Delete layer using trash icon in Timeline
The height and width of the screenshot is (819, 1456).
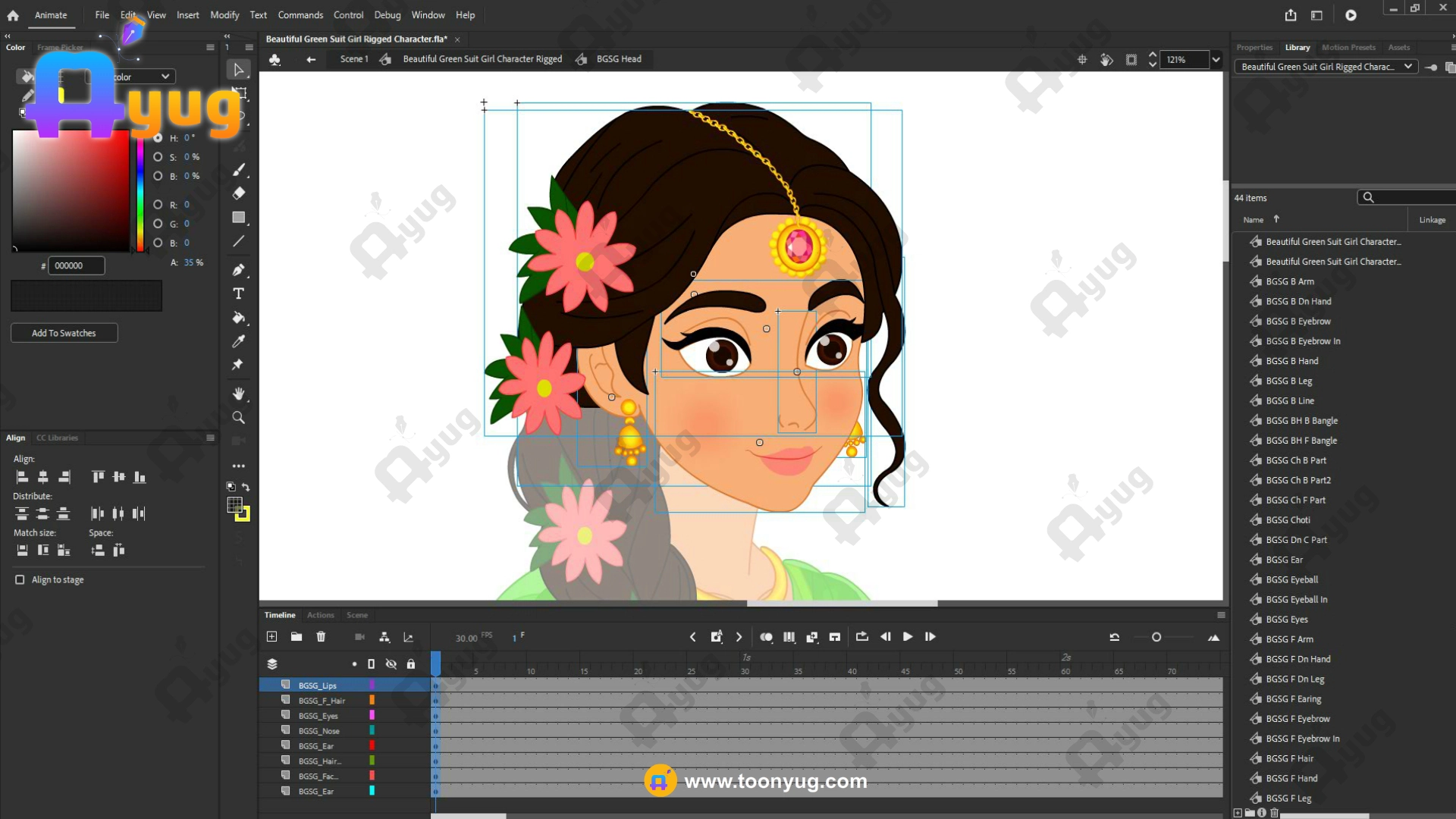pyautogui.click(x=321, y=637)
